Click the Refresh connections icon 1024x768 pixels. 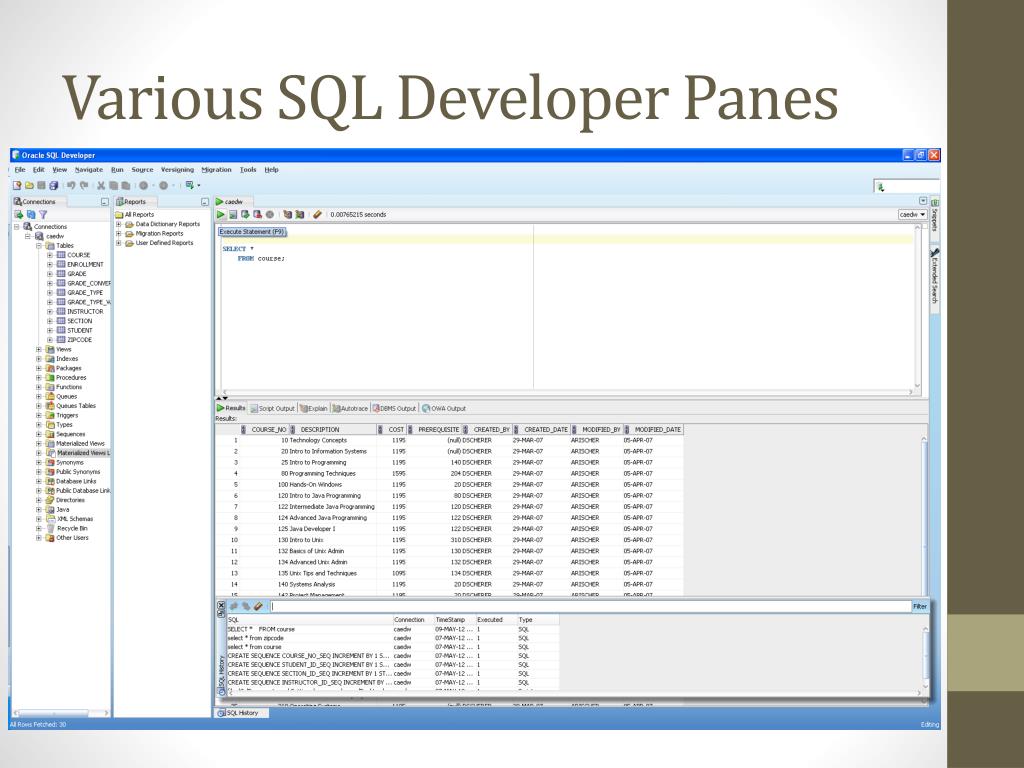(x=31, y=214)
